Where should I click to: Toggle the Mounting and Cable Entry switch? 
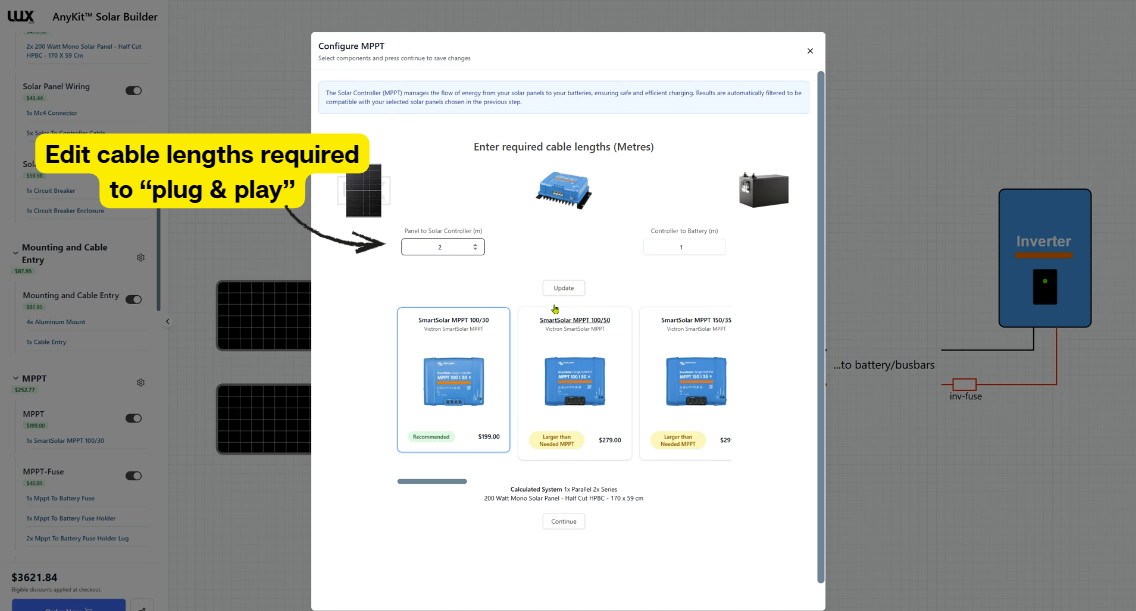point(133,299)
